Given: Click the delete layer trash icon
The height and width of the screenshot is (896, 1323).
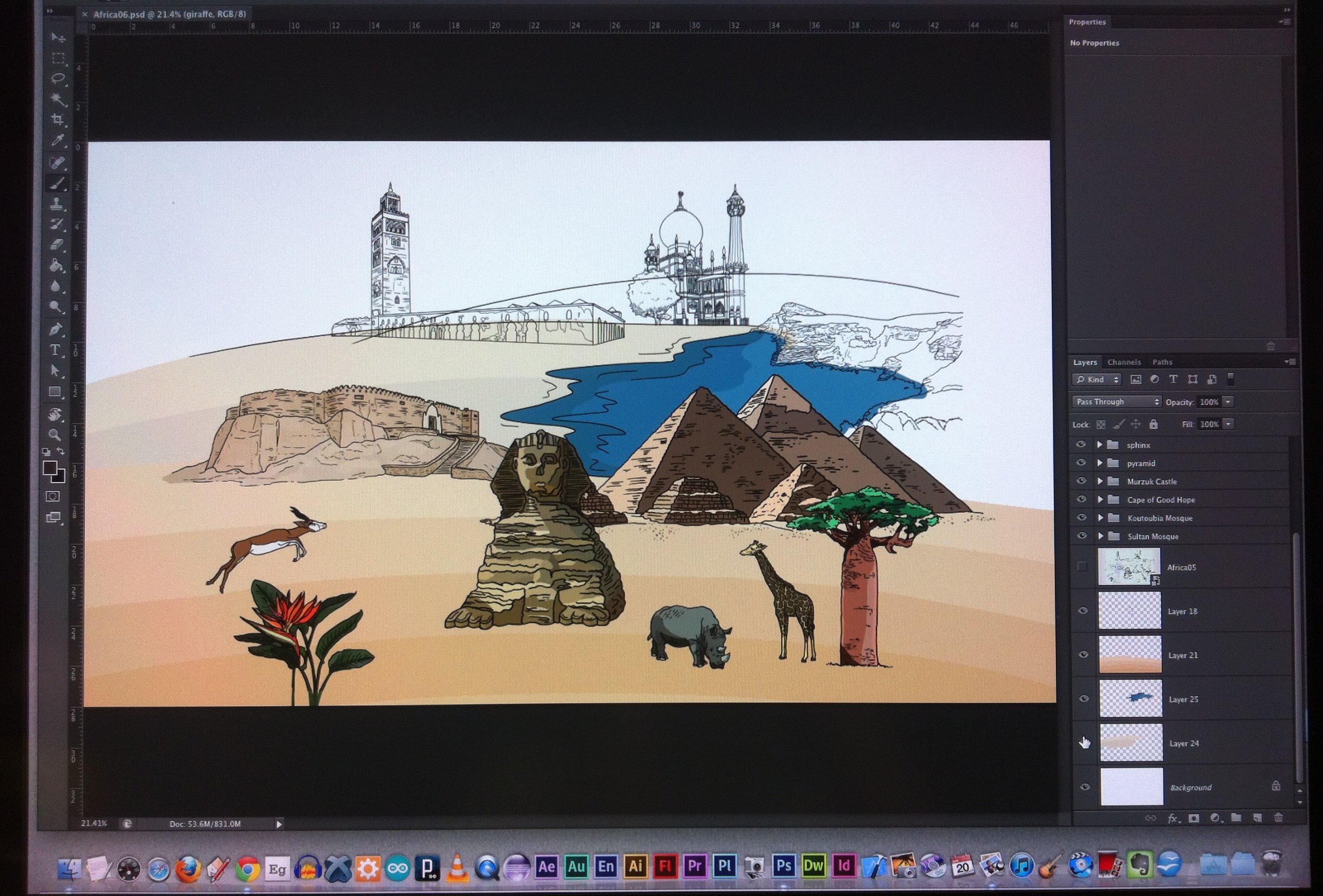Looking at the screenshot, I should tap(1279, 818).
